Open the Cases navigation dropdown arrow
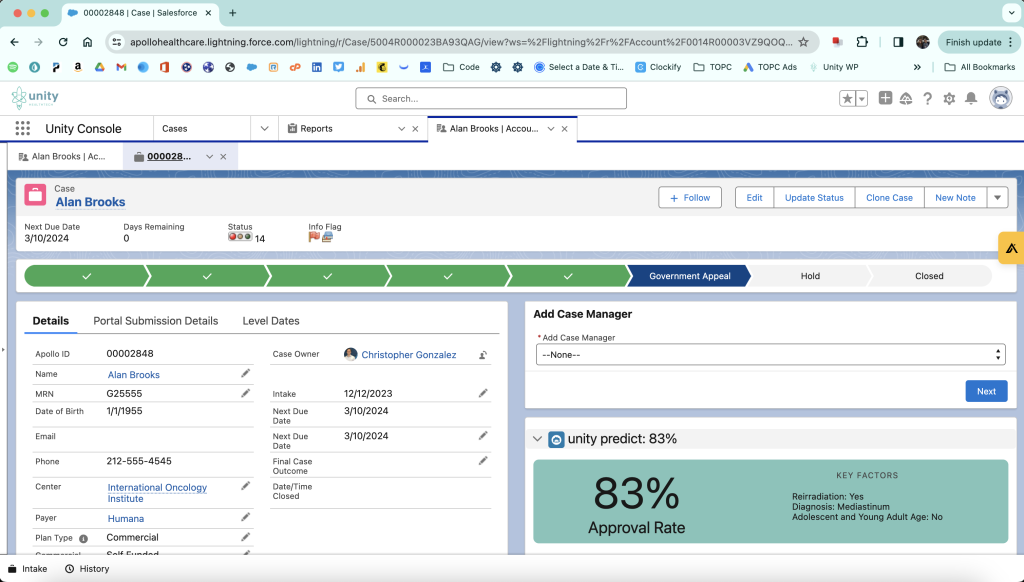 264,129
